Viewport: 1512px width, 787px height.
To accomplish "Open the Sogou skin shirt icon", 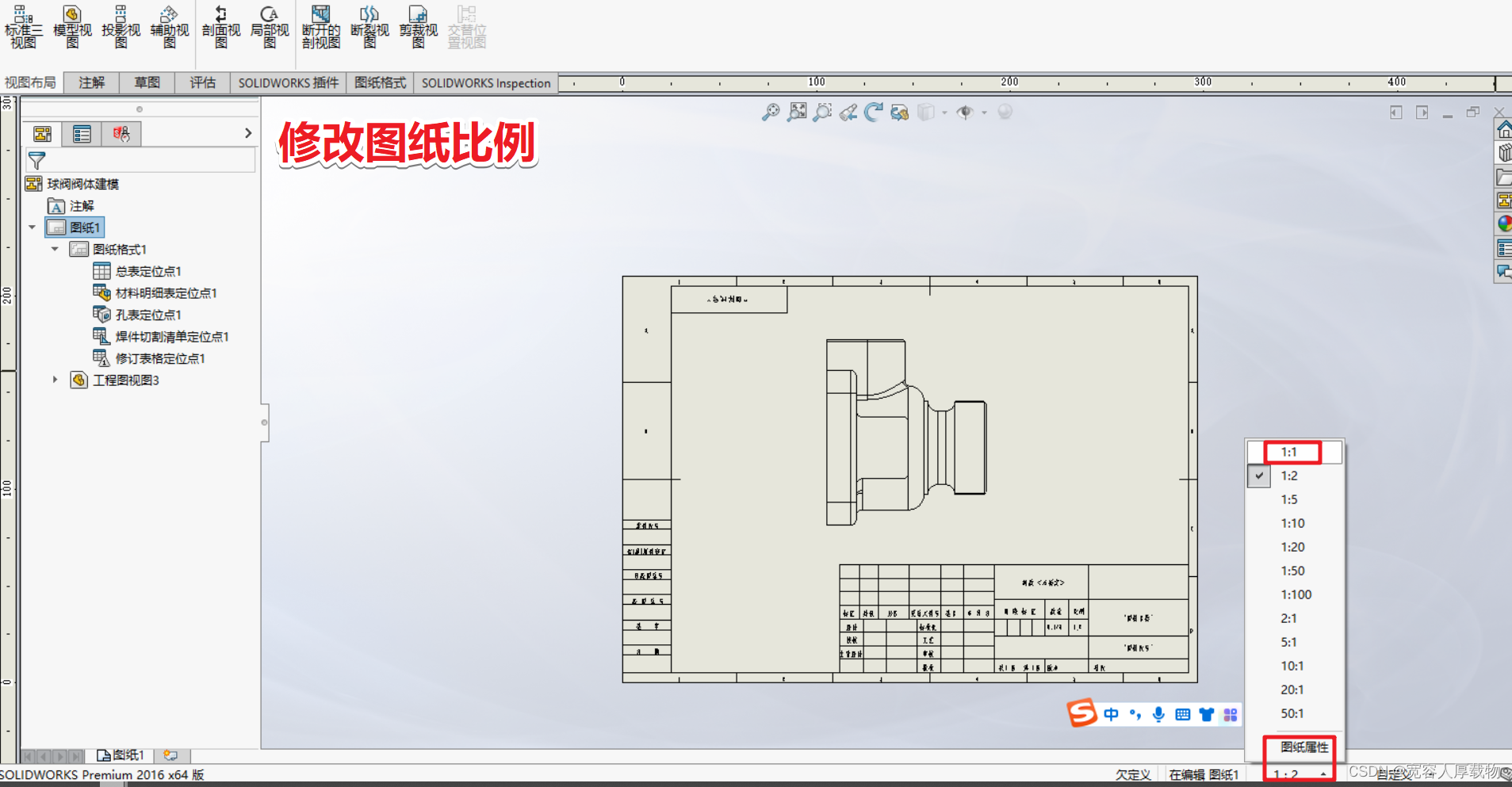I will pyautogui.click(x=1207, y=715).
